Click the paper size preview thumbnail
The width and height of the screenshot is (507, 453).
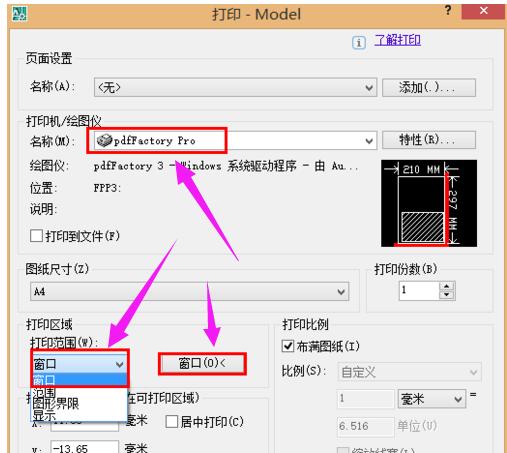tap(429, 203)
